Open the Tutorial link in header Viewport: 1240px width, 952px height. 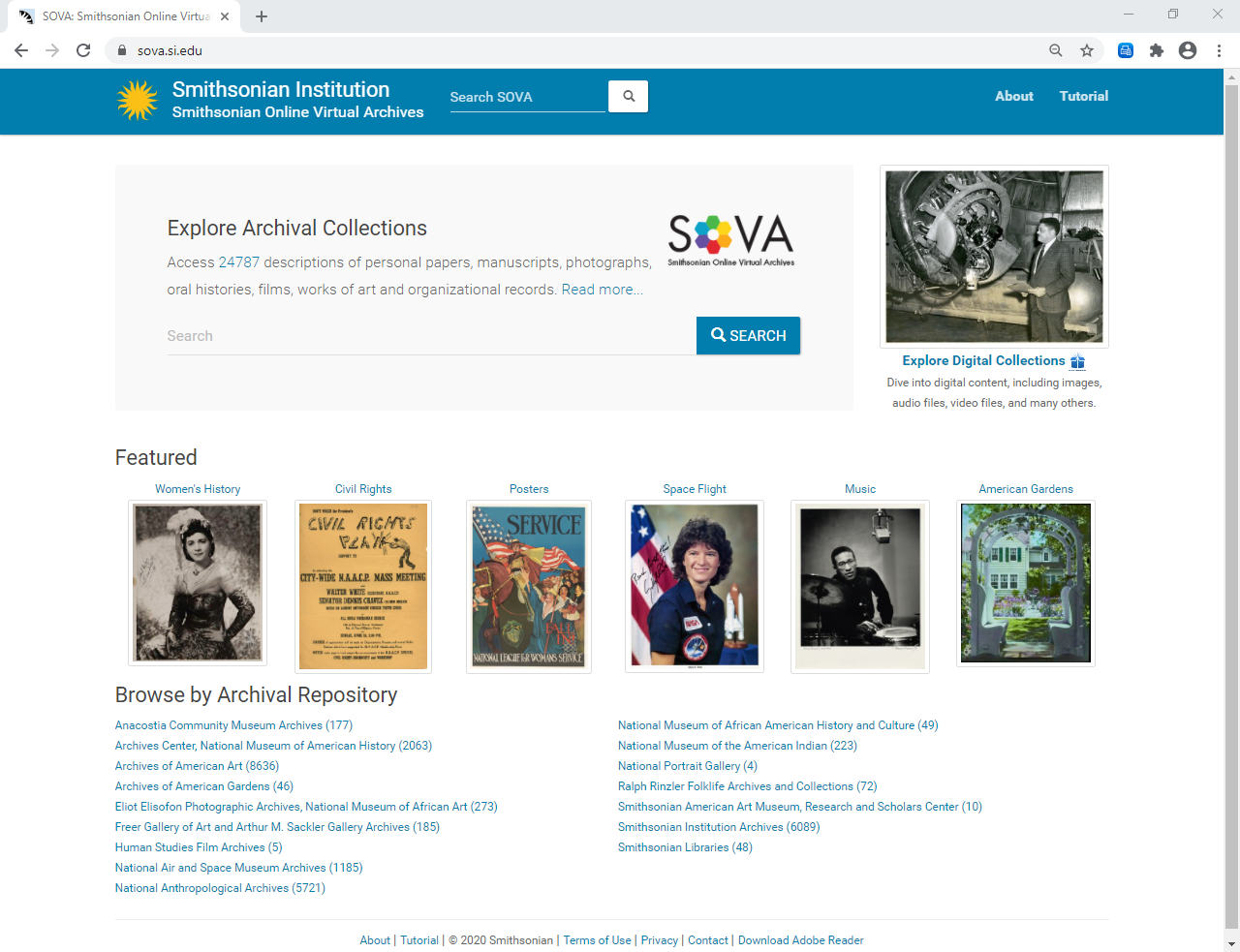[x=1084, y=96]
